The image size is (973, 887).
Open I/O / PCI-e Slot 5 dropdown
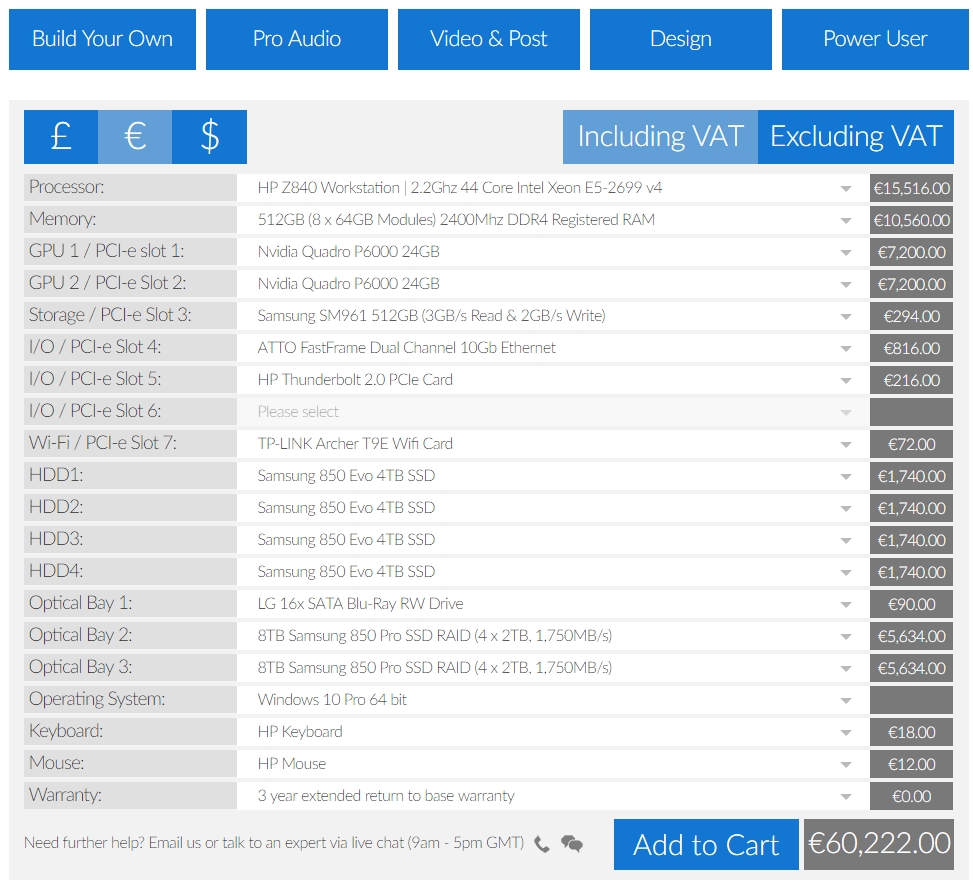(x=552, y=380)
